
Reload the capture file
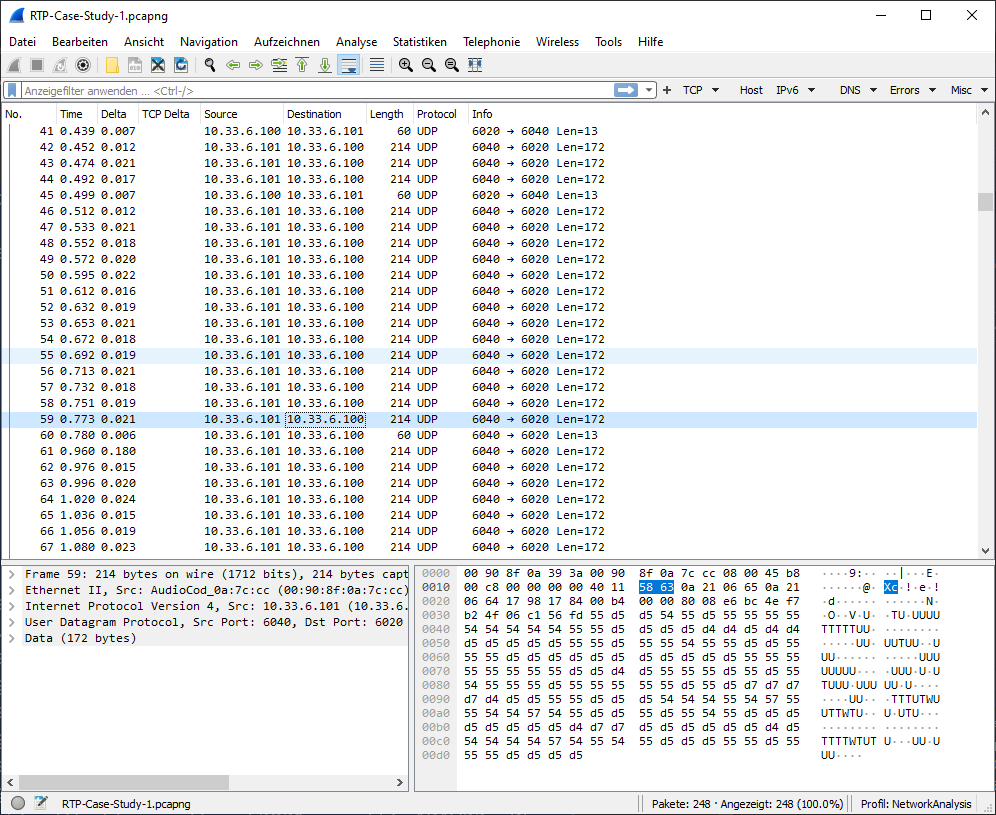click(181, 65)
